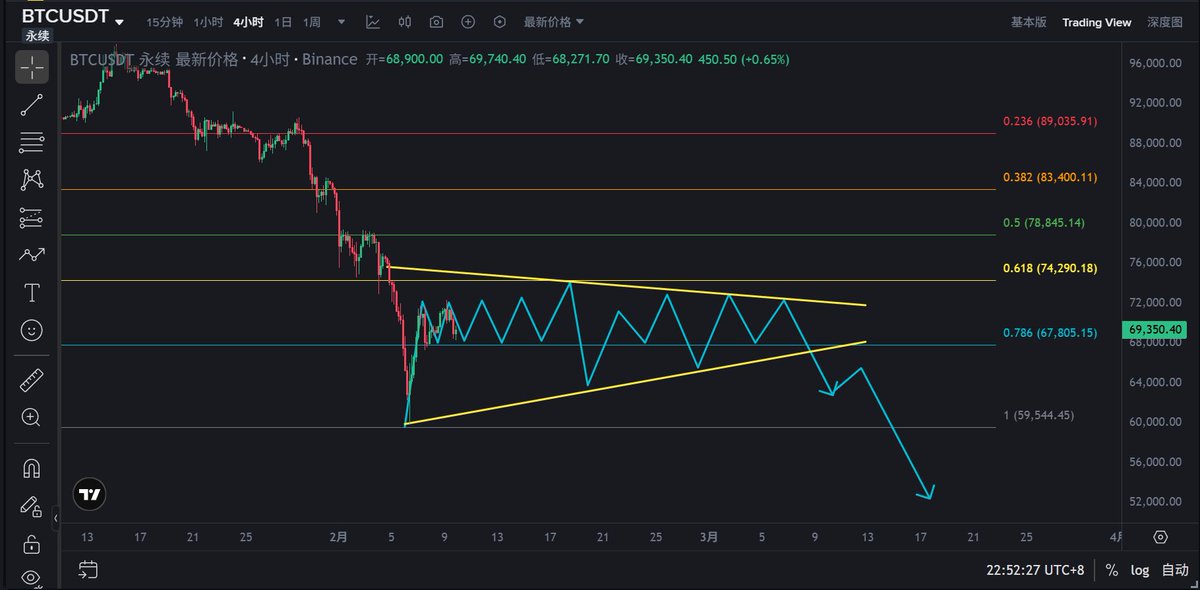
Task: Click the current price tag 69,350.40
Action: coord(1154,329)
